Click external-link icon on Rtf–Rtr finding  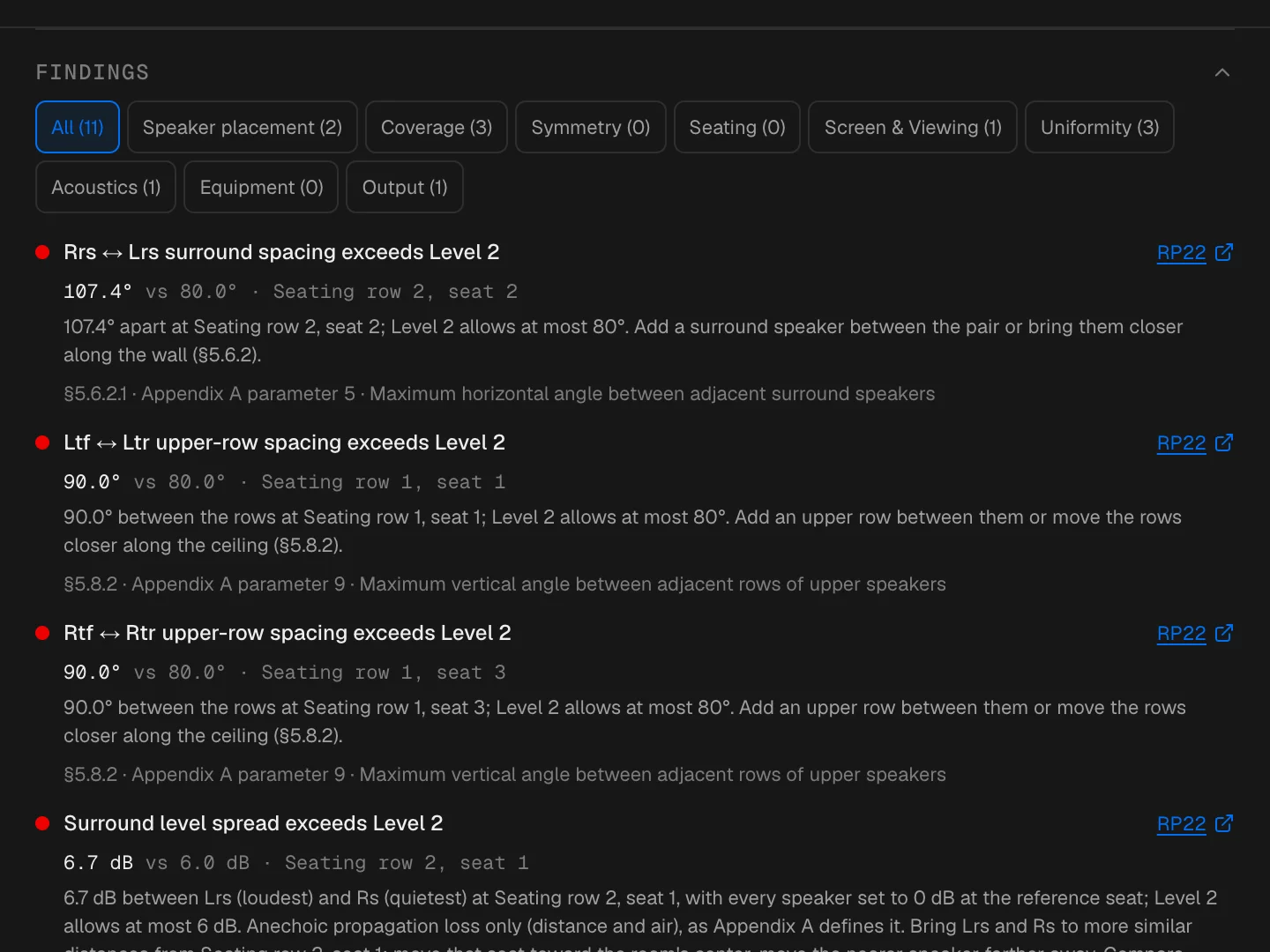pos(1224,633)
